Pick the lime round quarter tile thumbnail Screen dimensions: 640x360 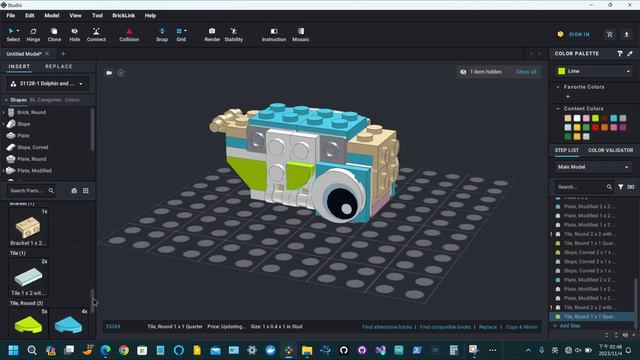click(x=28, y=323)
